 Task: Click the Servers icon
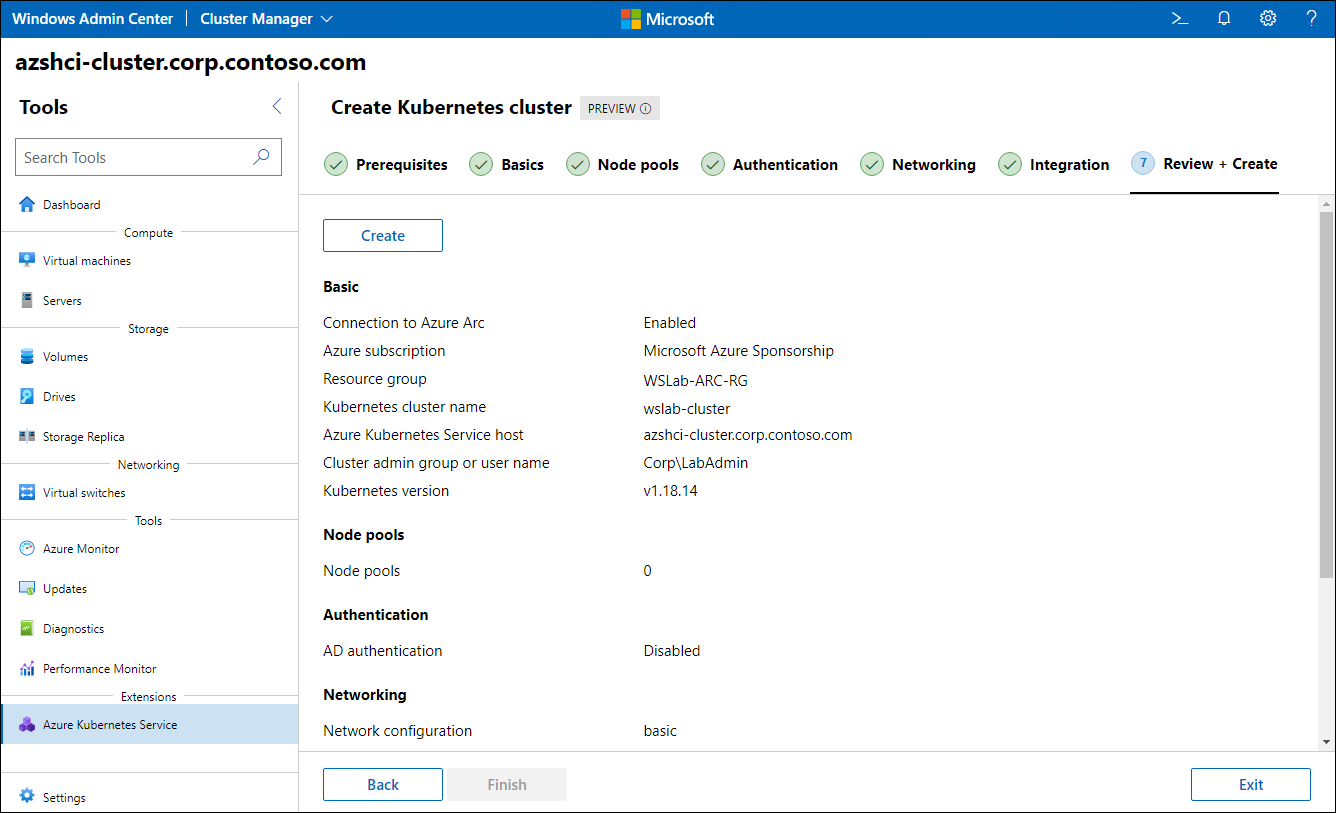click(x=27, y=300)
